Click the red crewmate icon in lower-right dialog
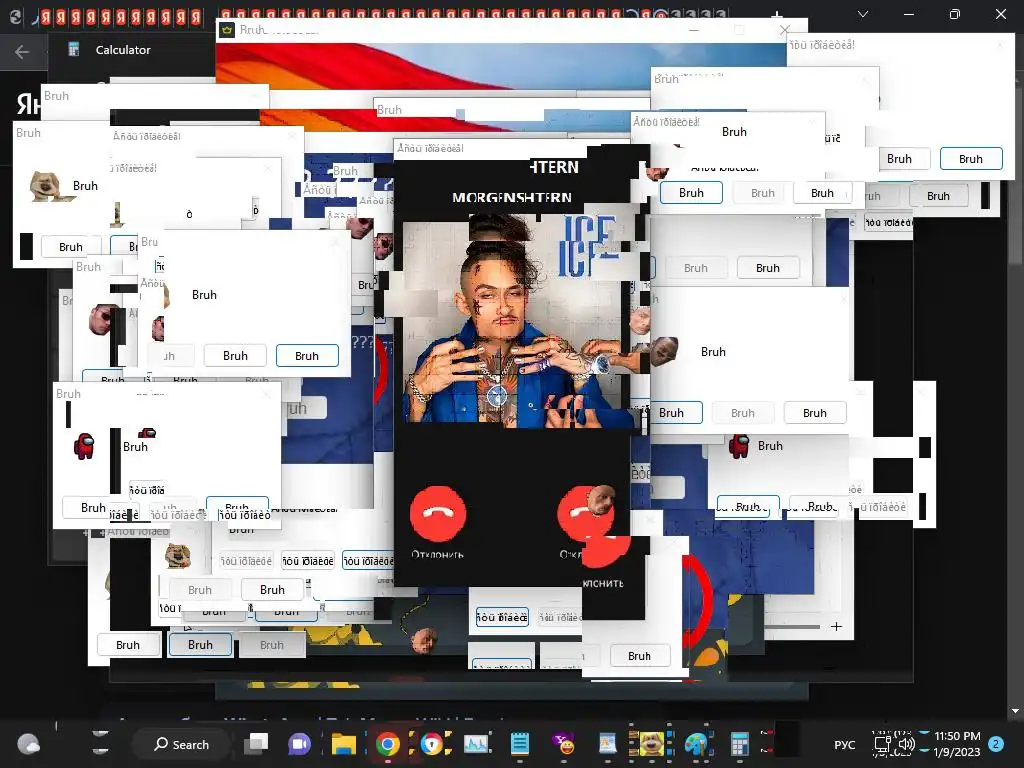 click(x=739, y=446)
